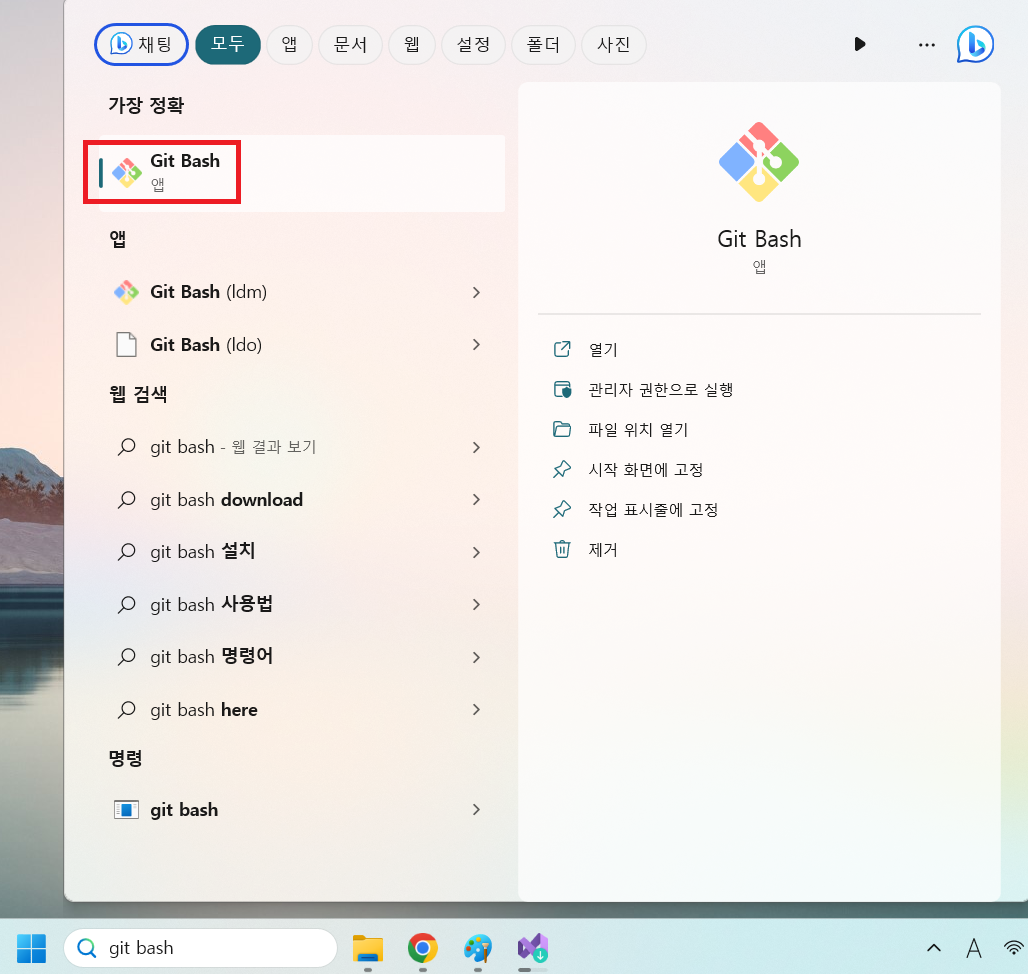Expand 'git bash - 웹 결과 보기' chevron

[x=477, y=448]
